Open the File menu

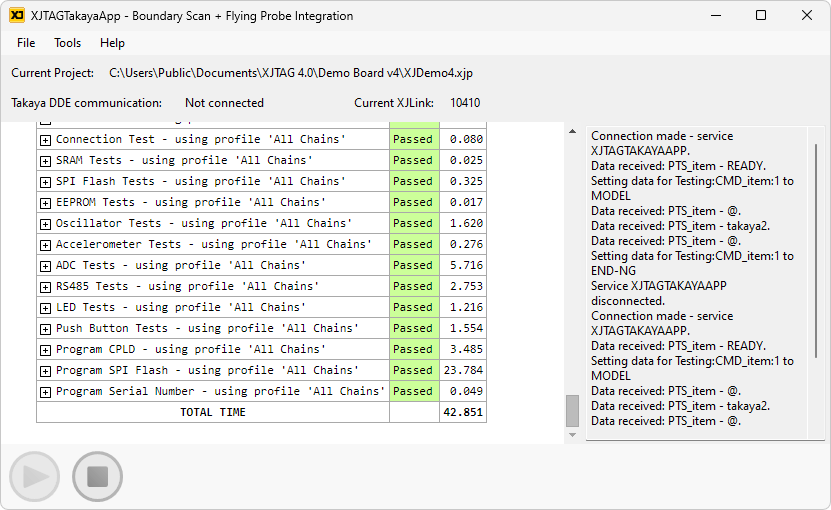(26, 43)
